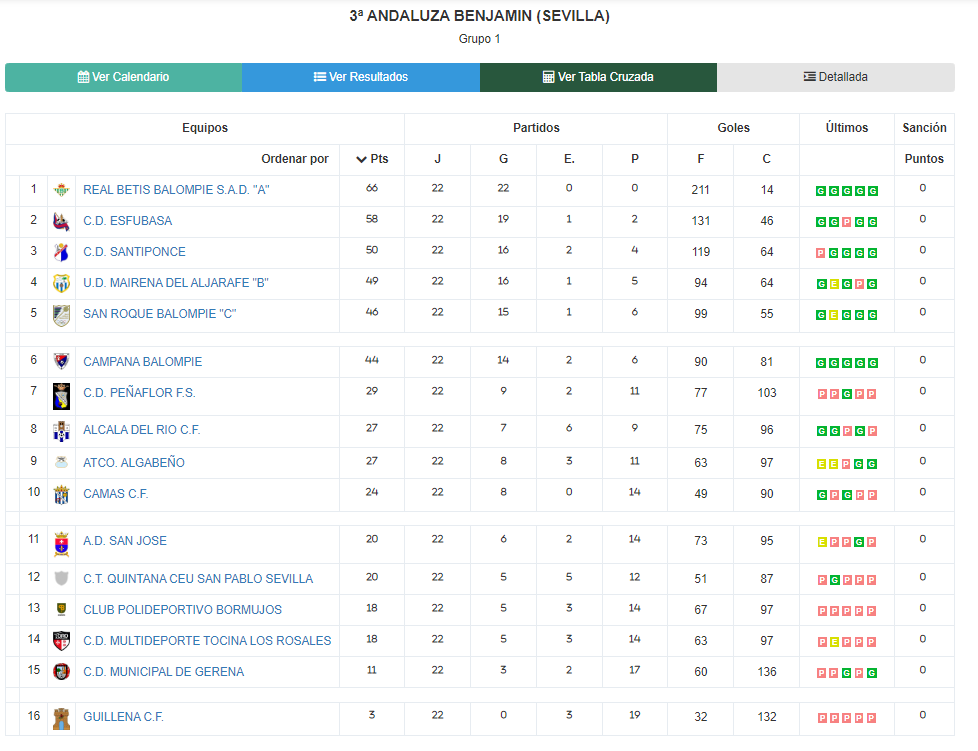Click Gerena goals against value 136
Viewport: 978px width, 751px height.
pos(767,672)
